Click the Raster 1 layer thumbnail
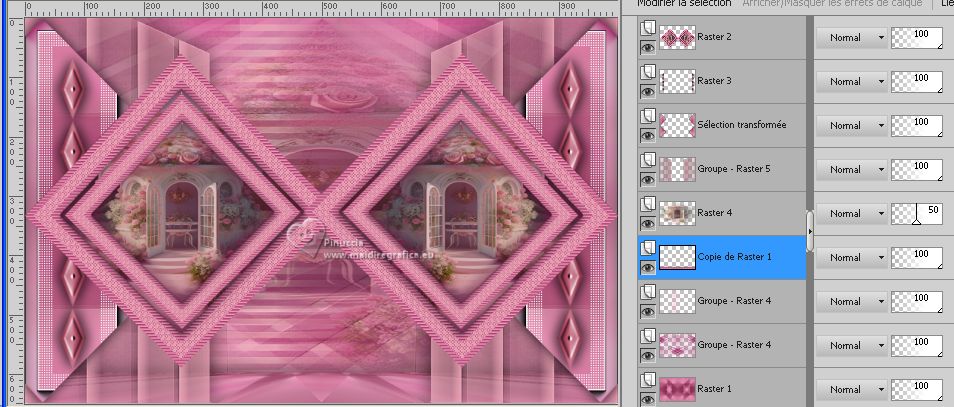Image resolution: width=954 pixels, height=407 pixels. coord(677,389)
